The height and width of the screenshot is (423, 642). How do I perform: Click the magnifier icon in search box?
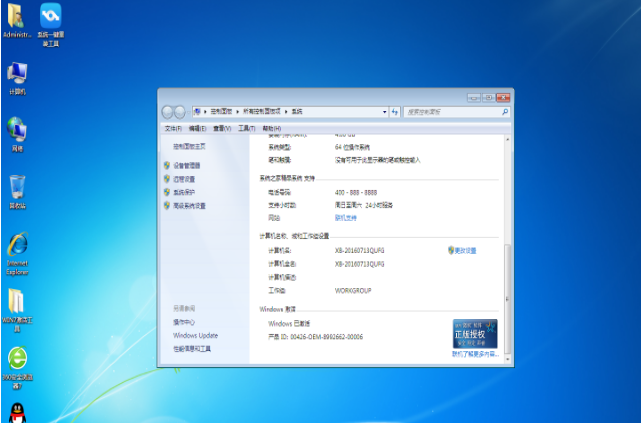click(505, 111)
